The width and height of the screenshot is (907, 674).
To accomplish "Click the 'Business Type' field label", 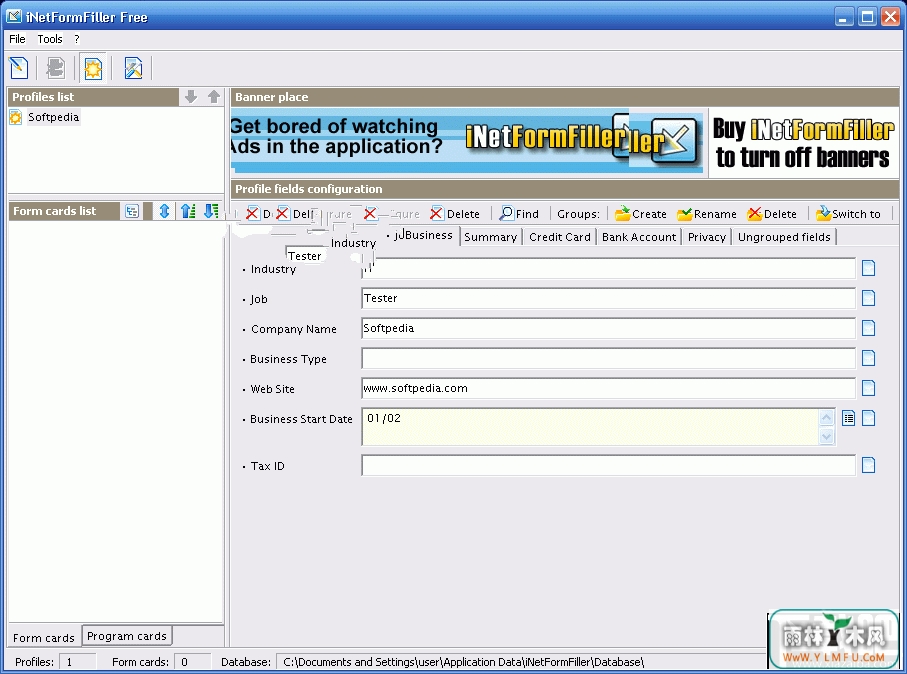I will (288, 359).
